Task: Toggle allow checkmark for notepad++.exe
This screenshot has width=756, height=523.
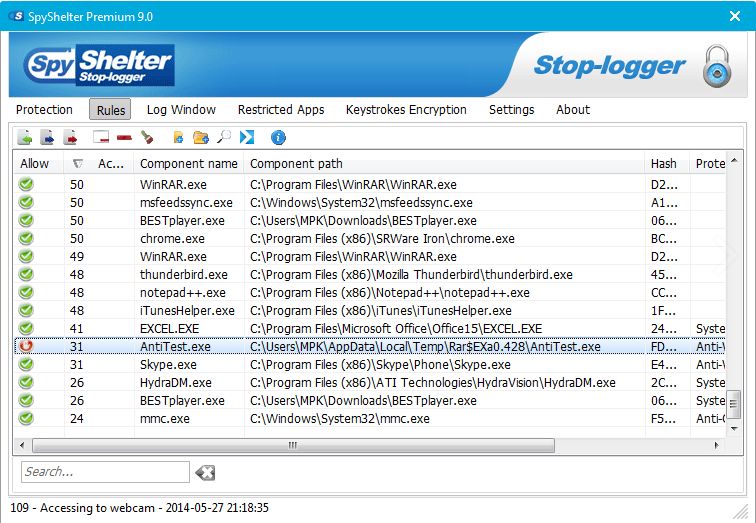Action: point(26,292)
